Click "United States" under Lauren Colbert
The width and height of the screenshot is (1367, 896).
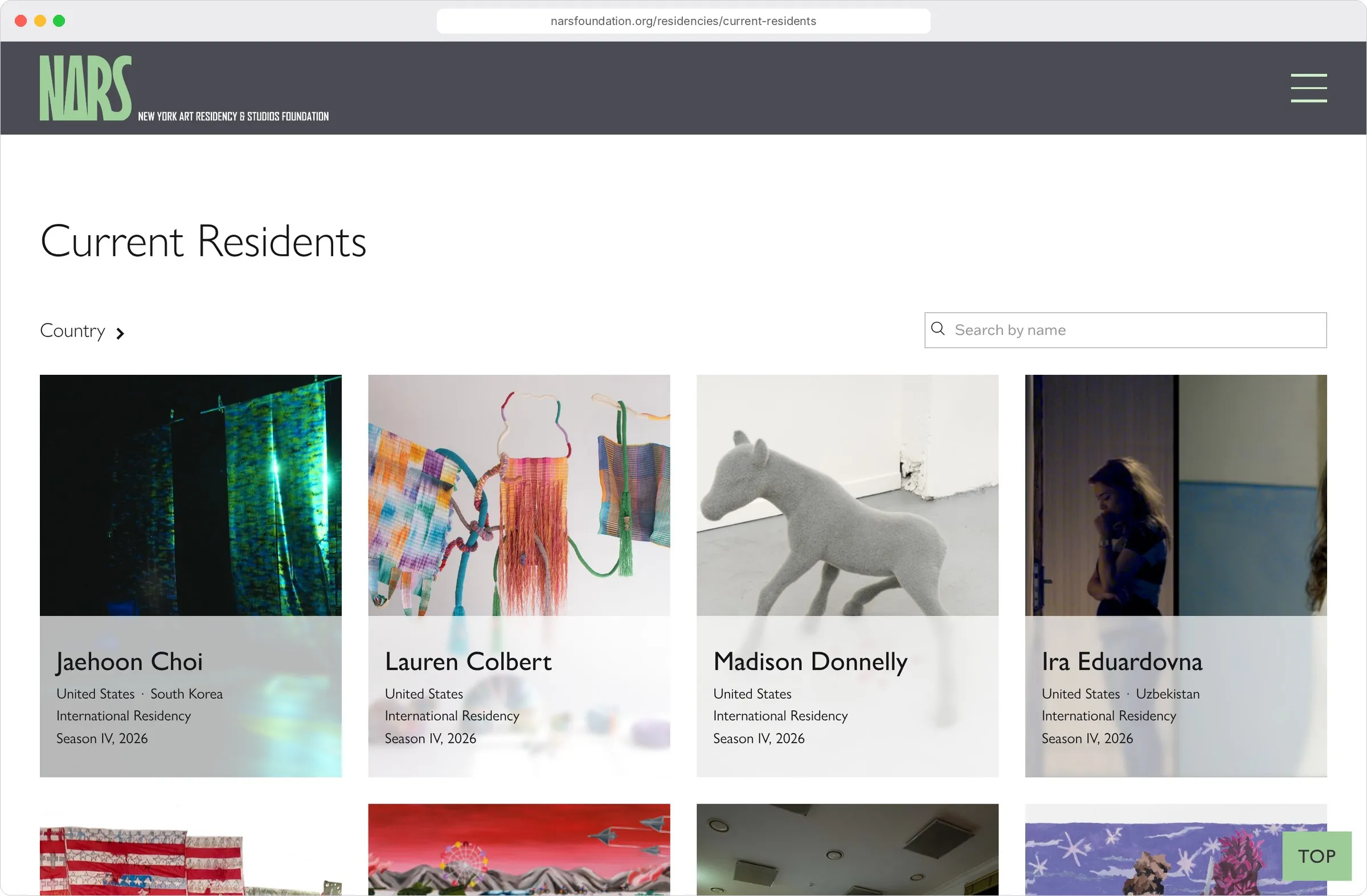click(424, 694)
